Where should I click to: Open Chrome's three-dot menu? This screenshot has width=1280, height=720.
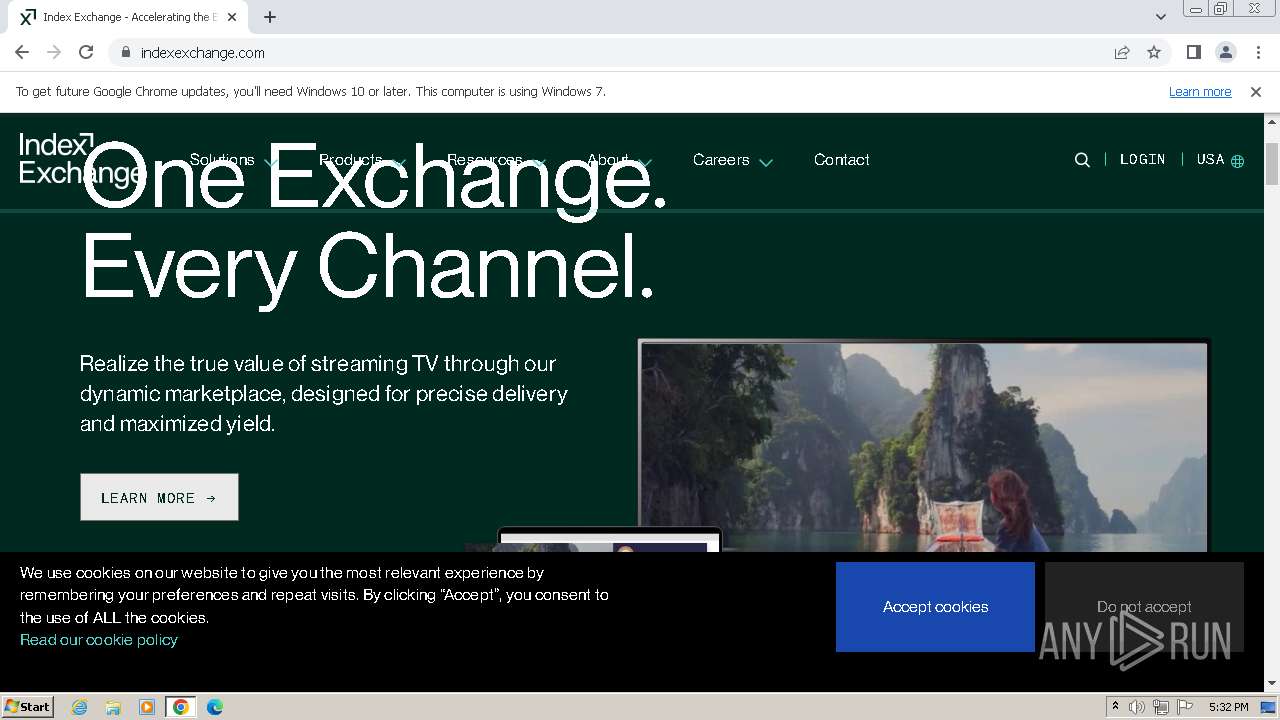point(1258,52)
